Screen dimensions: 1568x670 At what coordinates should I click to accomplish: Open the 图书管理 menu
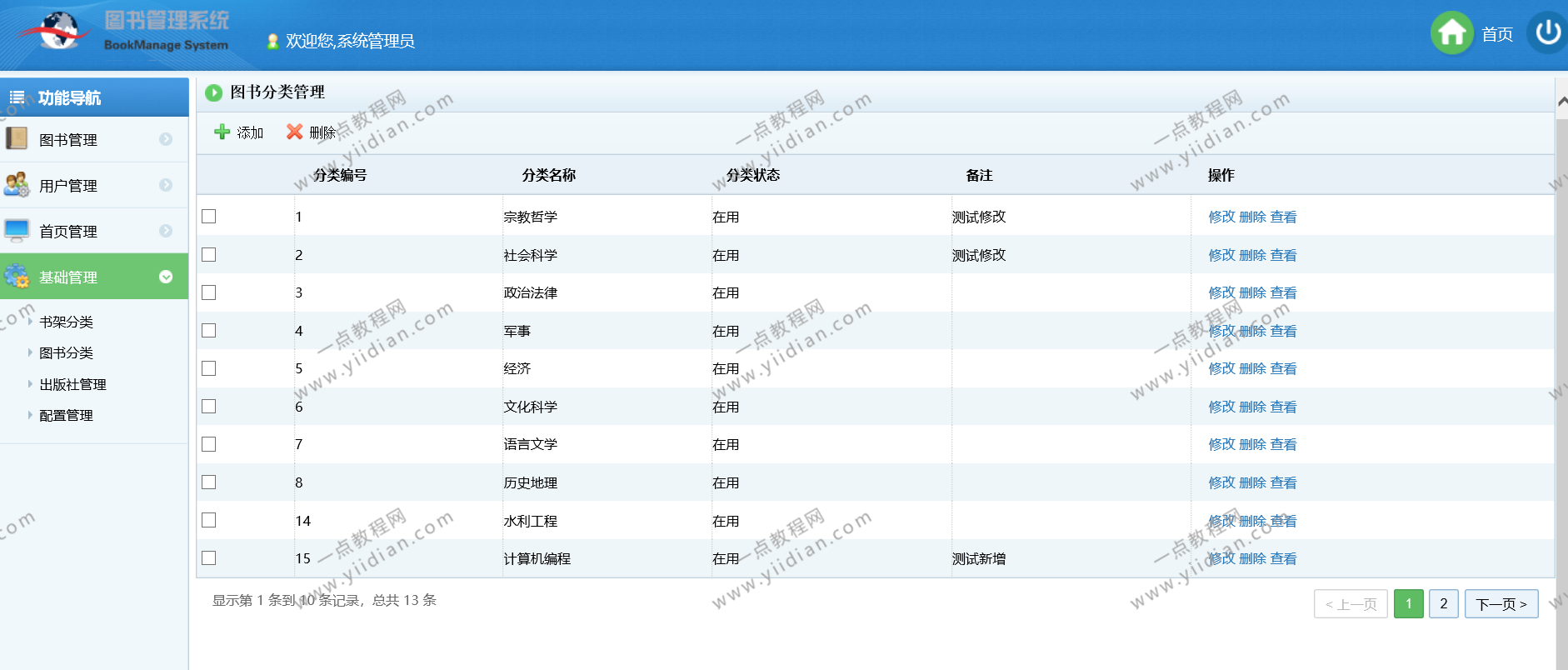[x=94, y=139]
